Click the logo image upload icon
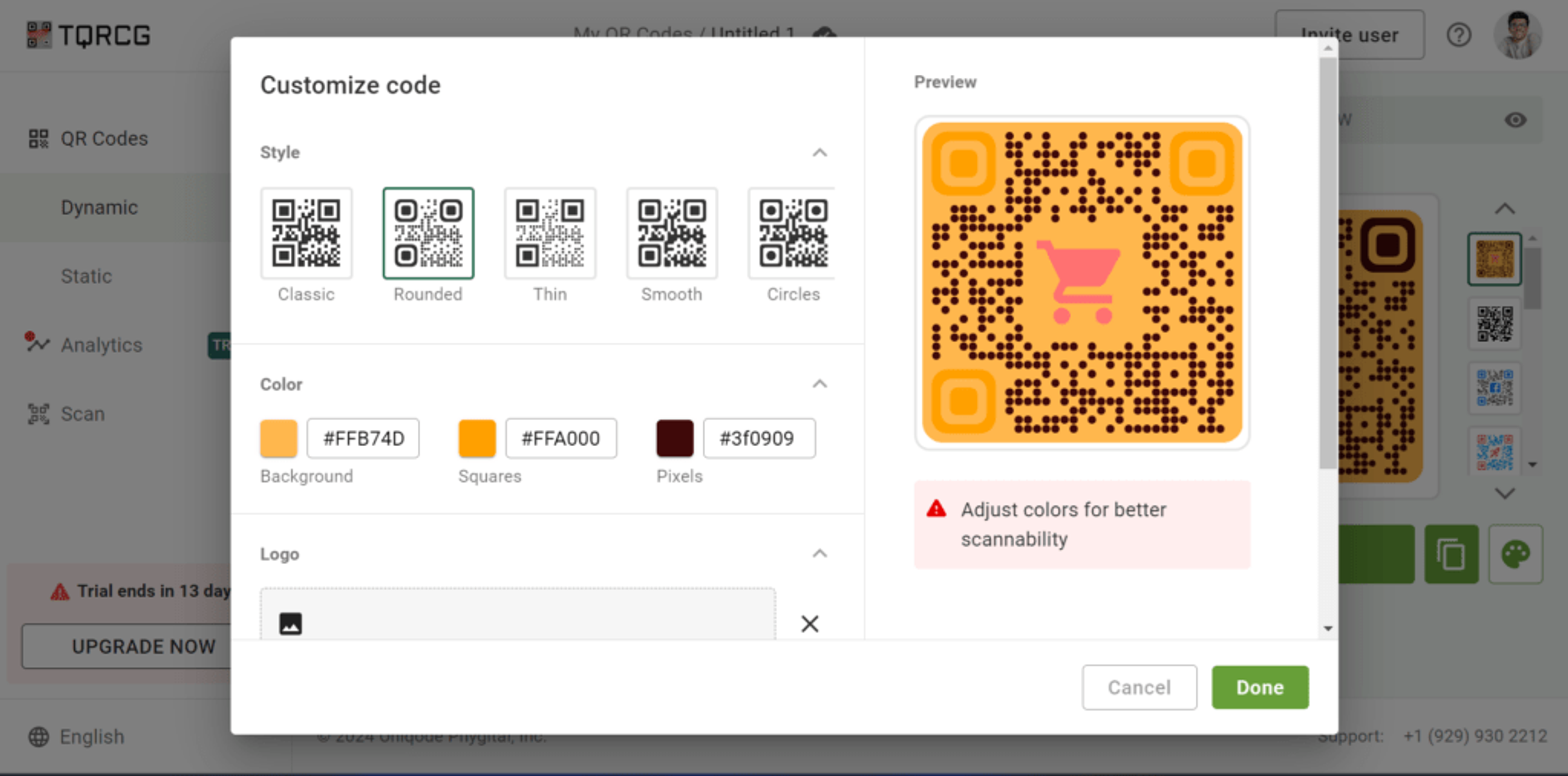 click(290, 624)
